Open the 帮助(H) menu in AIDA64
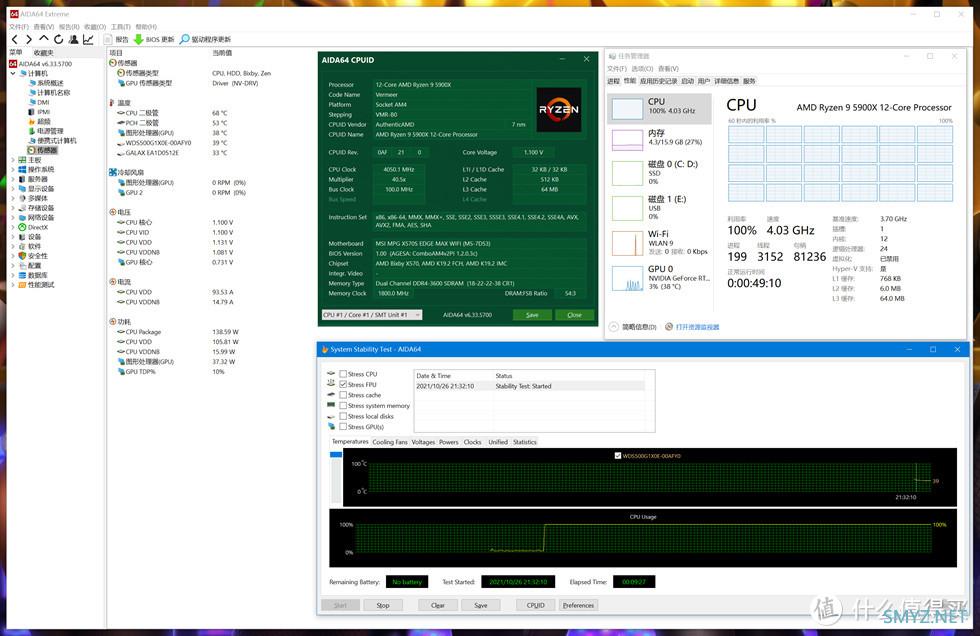Viewport: 980px width, 636px height. (146, 27)
